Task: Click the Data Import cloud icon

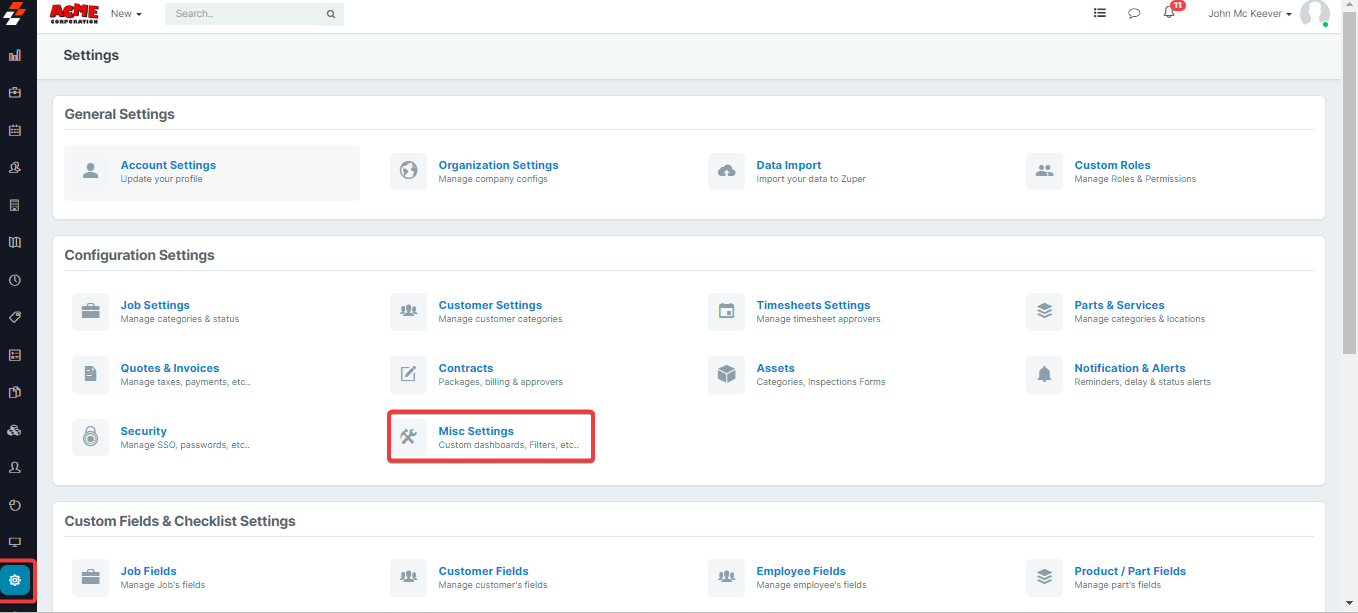Action: [x=727, y=171]
